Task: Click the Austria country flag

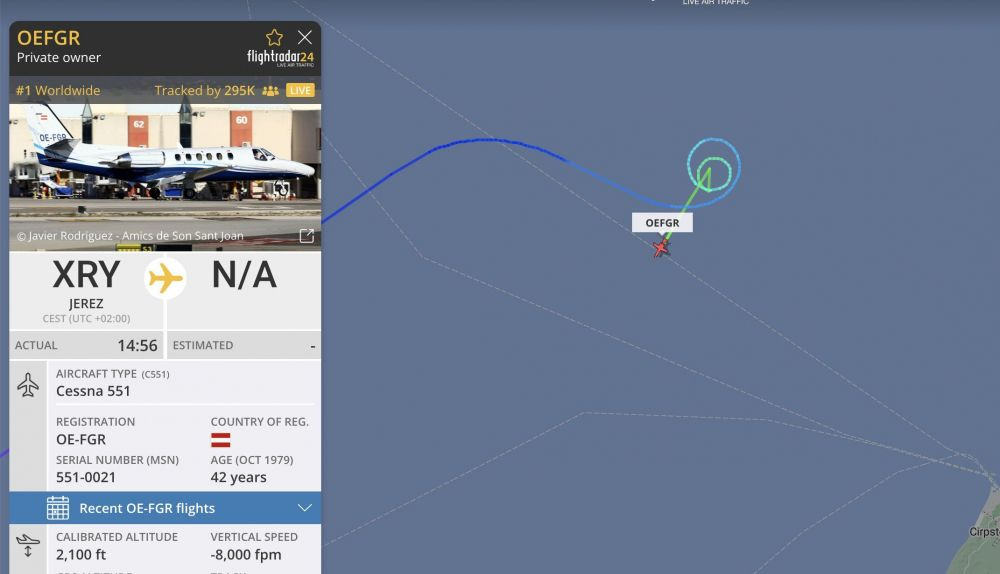Action: (x=221, y=440)
